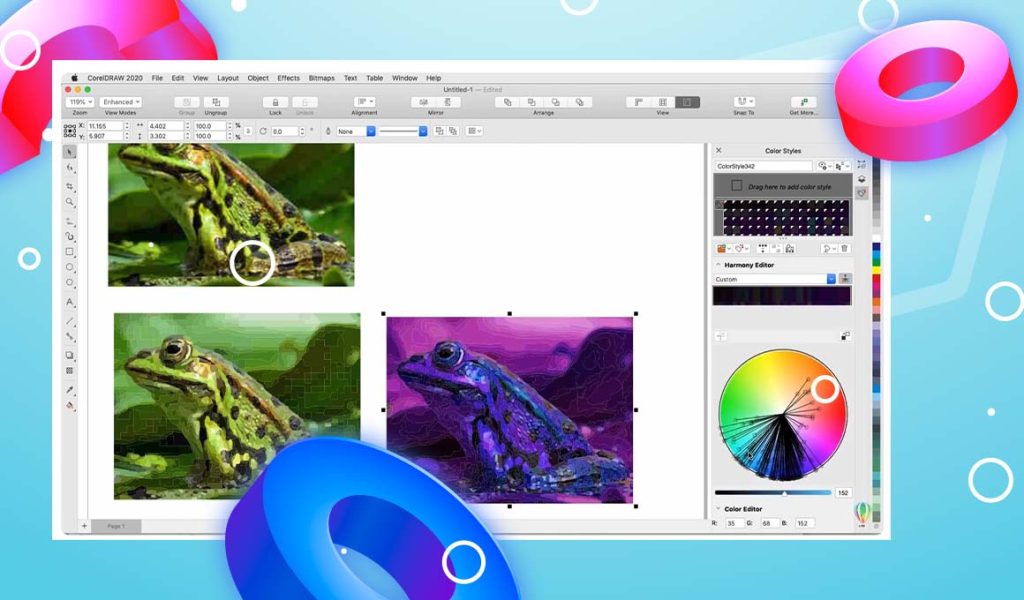Open the Enhanced view mode dropdown
Image resolution: width=1024 pixels, height=600 pixels.
tap(121, 103)
